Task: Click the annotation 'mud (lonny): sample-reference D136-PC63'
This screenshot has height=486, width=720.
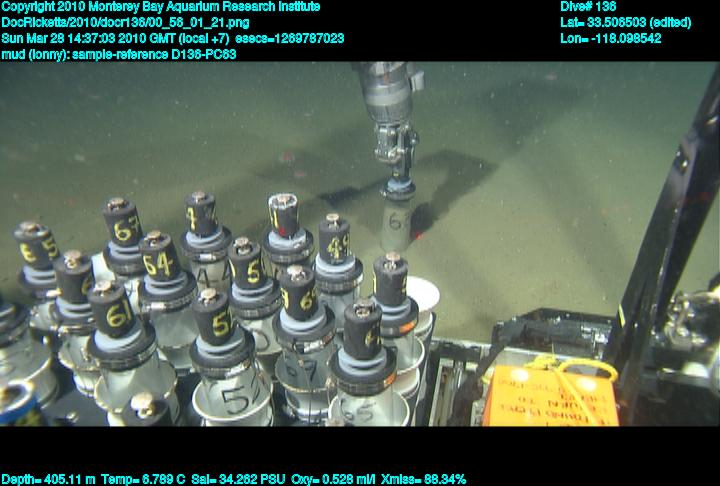Action: pos(119,54)
